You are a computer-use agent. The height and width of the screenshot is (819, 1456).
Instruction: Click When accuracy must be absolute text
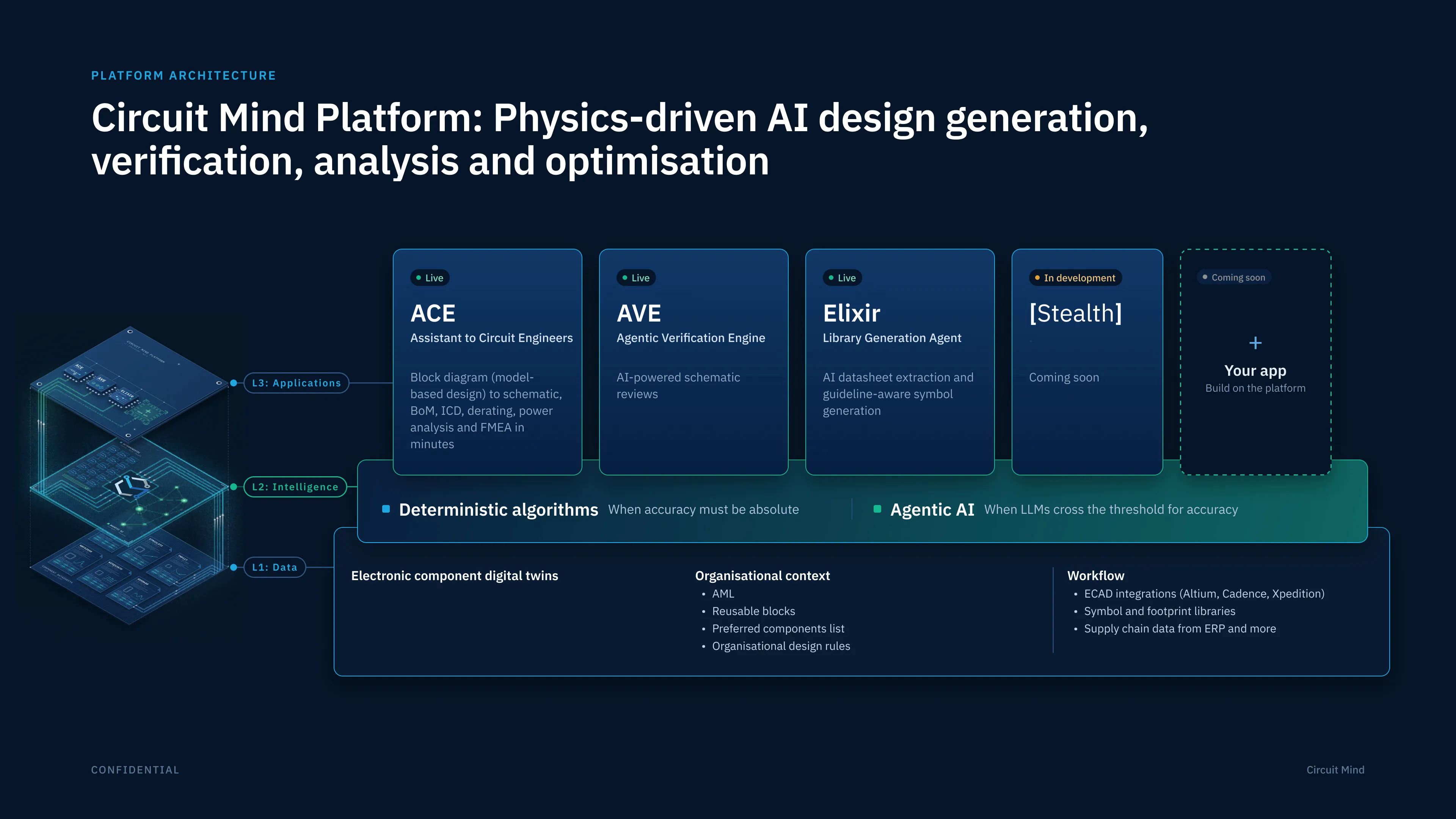tap(703, 509)
